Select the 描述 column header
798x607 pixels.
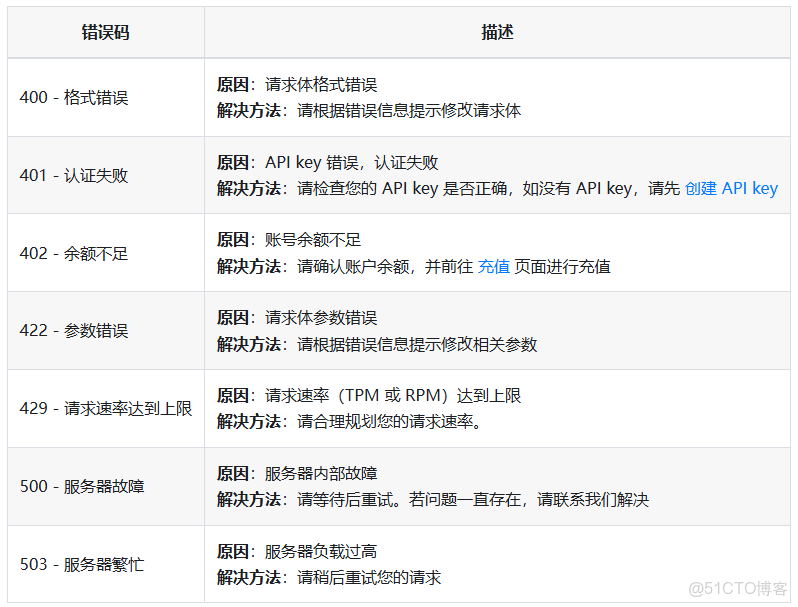point(497,33)
